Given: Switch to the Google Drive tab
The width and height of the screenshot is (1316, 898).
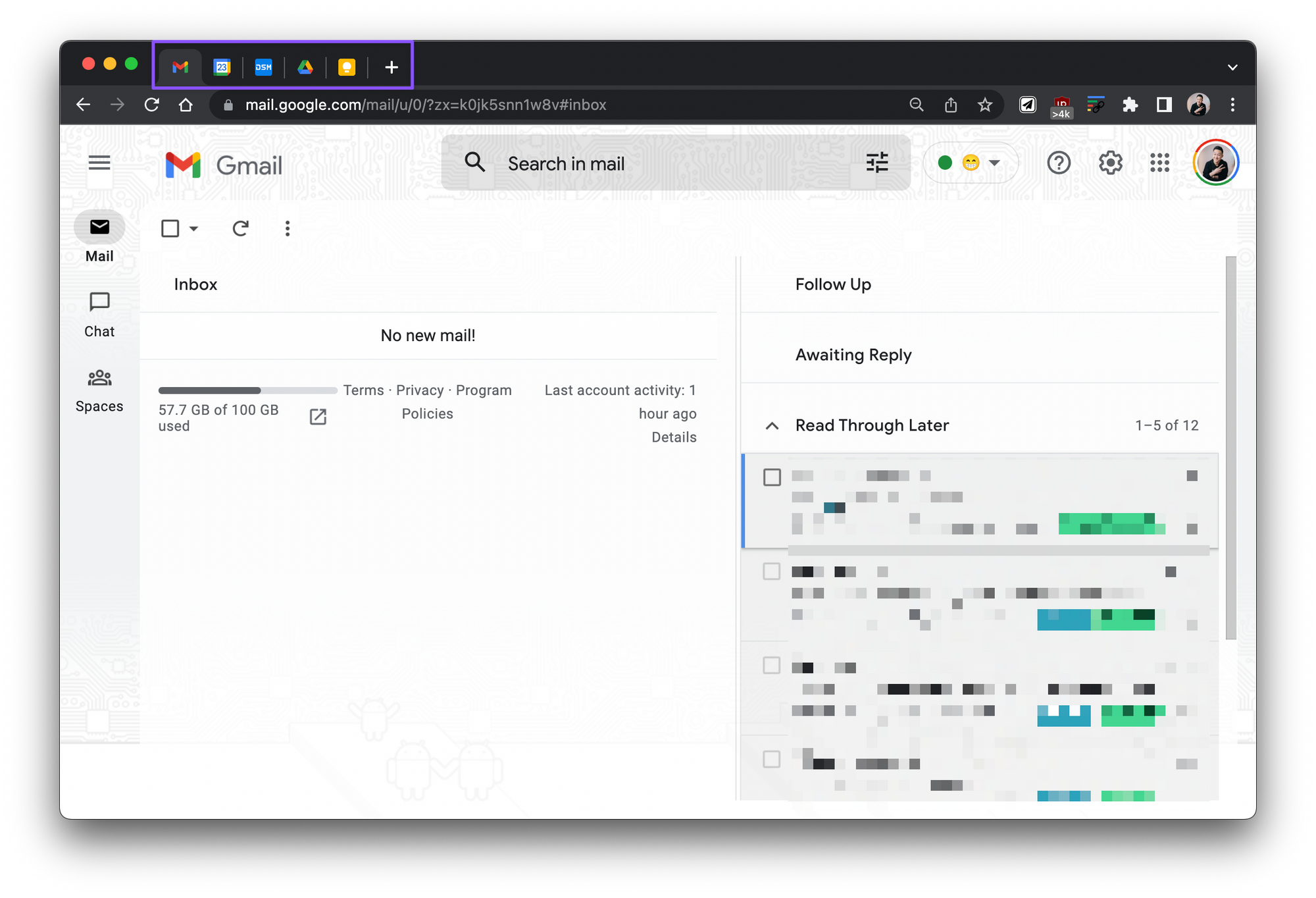Looking at the screenshot, I should tap(305, 67).
